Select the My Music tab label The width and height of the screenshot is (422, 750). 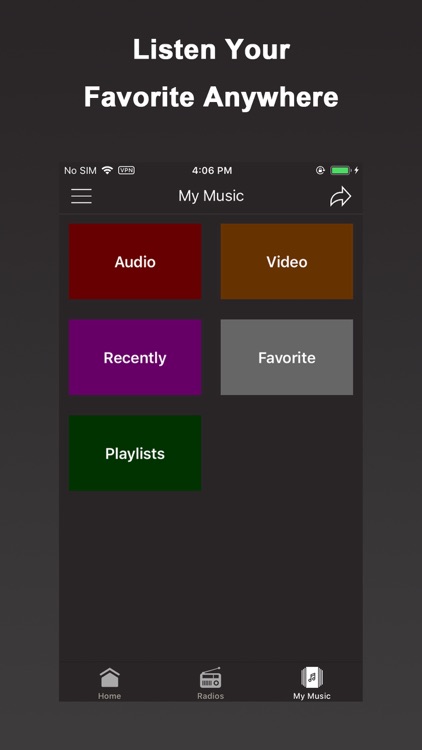click(312, 696)
